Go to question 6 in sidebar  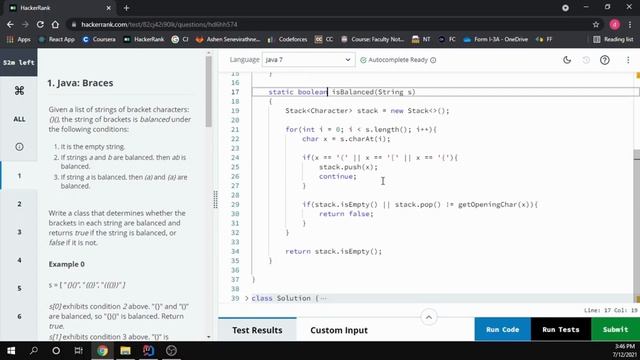[19, 316]
